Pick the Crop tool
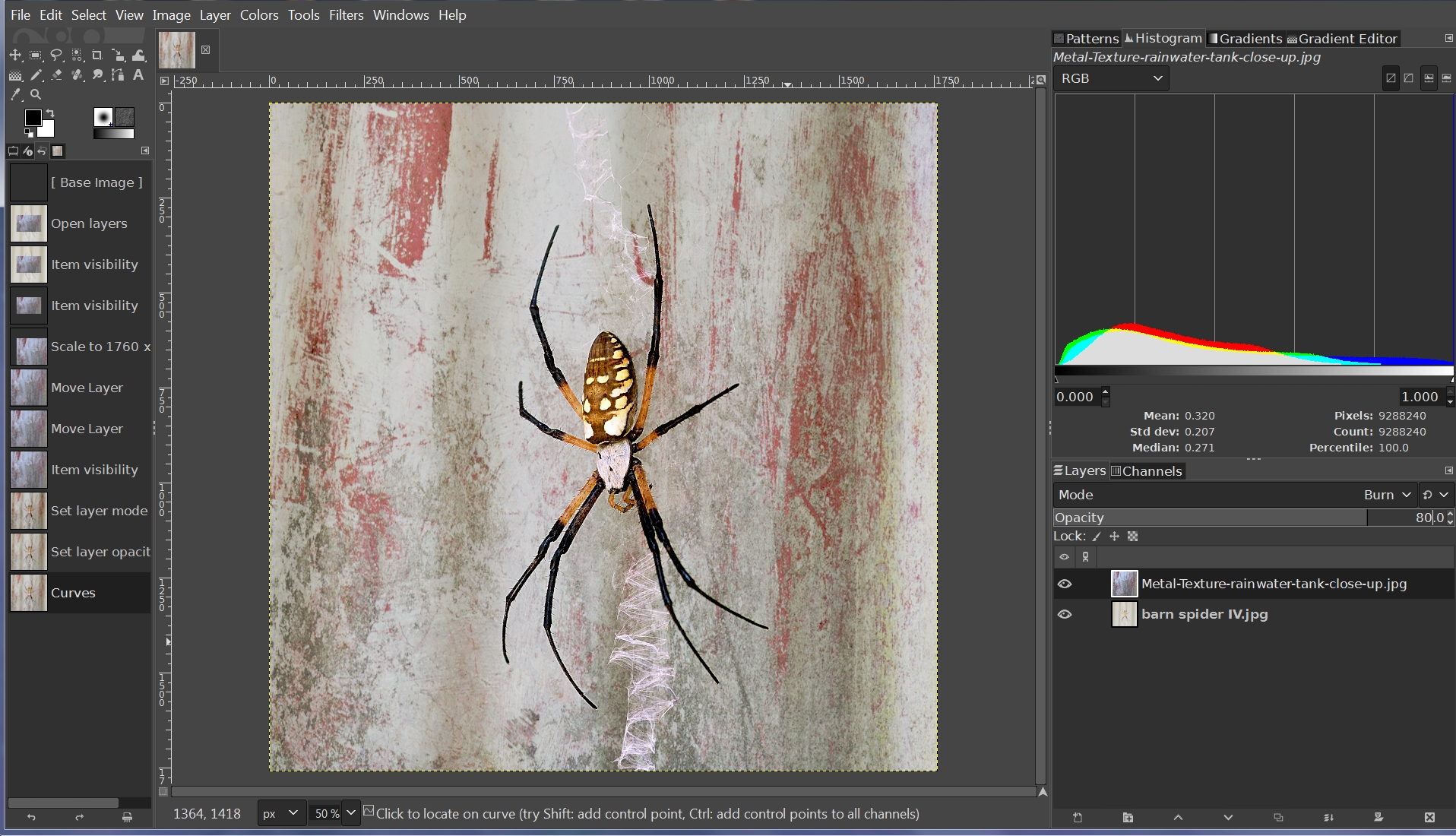 click(x=97, y=55)
